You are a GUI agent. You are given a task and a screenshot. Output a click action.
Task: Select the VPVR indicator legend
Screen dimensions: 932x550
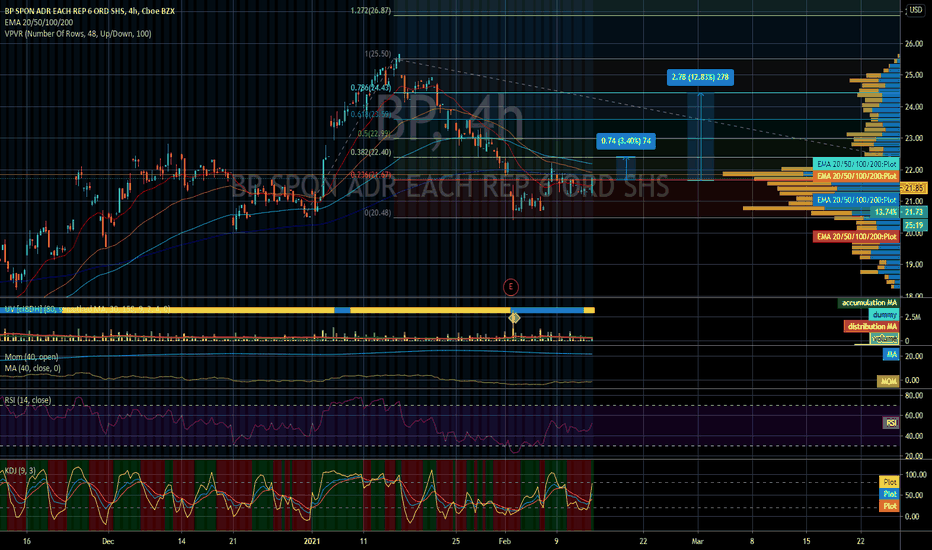click(x=78, y=34)
